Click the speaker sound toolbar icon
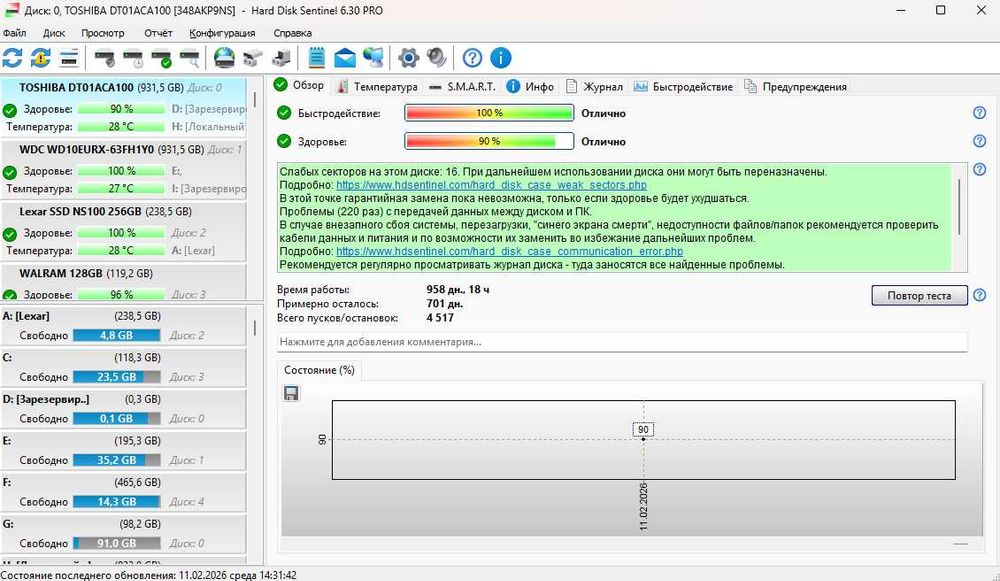 tap(437, 58)
